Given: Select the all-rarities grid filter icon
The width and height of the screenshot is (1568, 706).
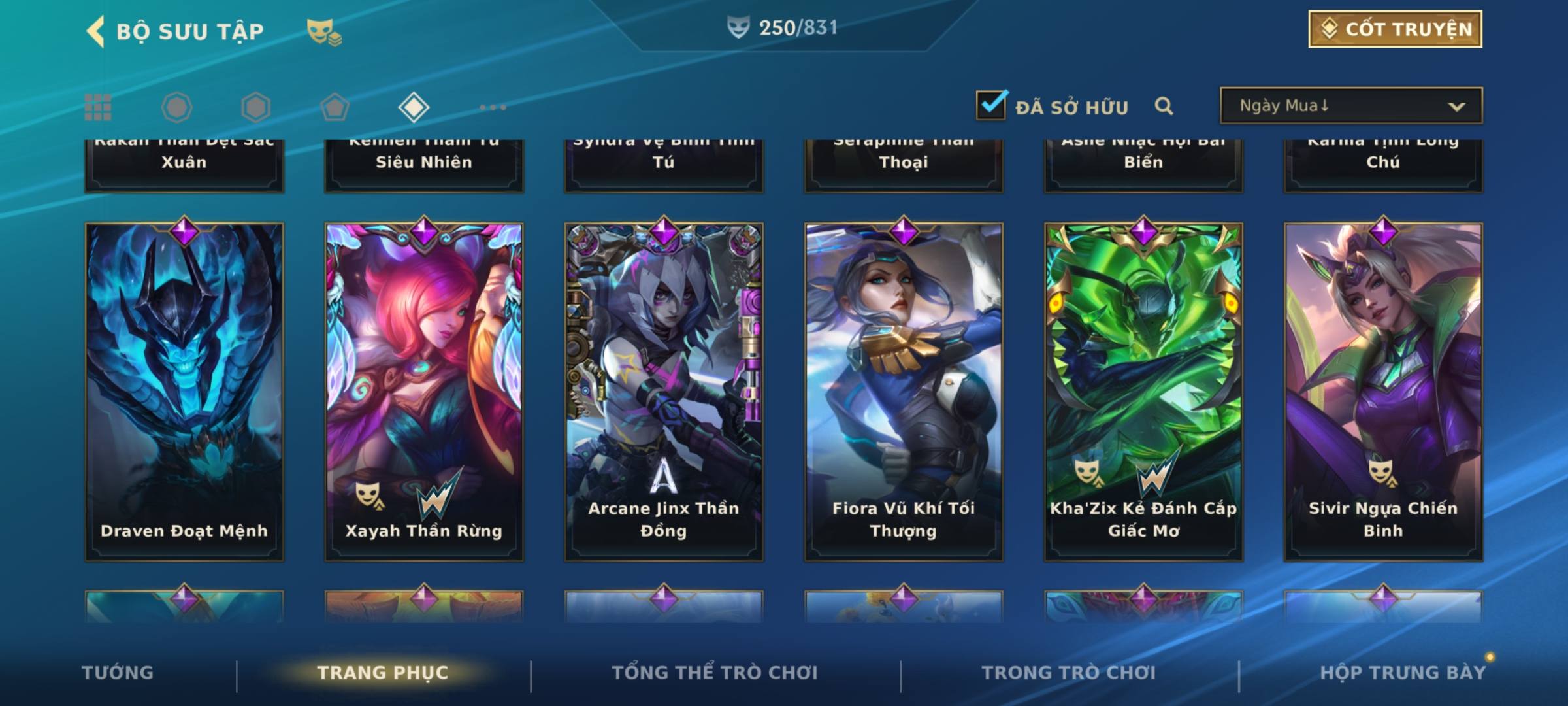Looking at the screenshot, I should pos(98,107).
